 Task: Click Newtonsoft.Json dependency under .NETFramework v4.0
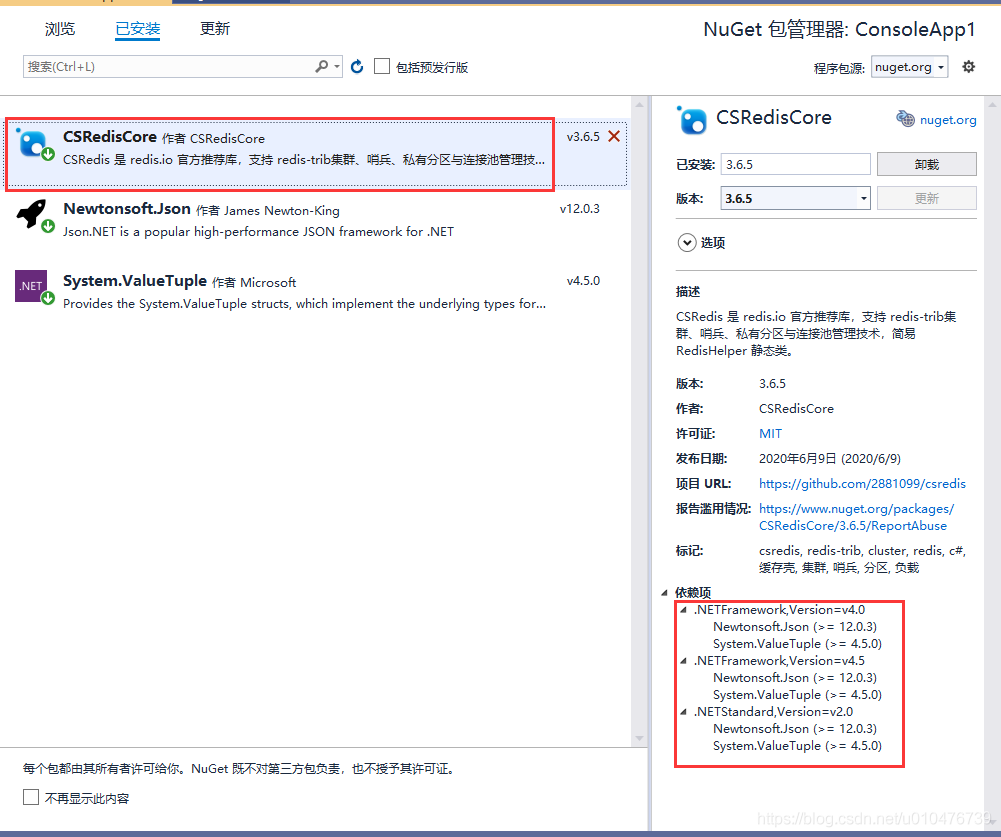click(x=795, y=626)
